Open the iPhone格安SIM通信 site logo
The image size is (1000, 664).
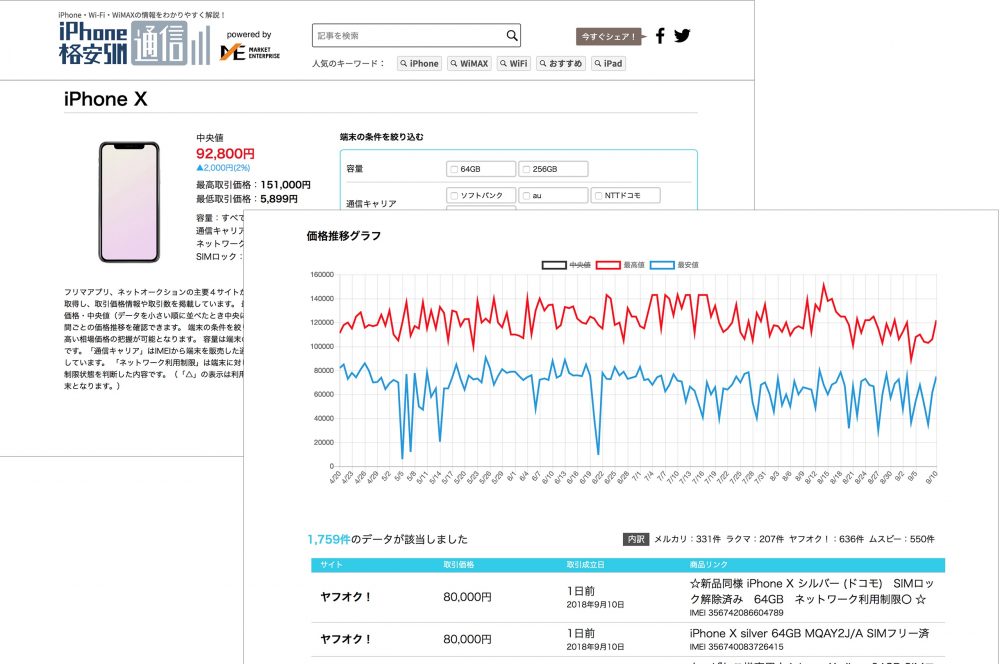pyautogui.click(x=134, y=43)
